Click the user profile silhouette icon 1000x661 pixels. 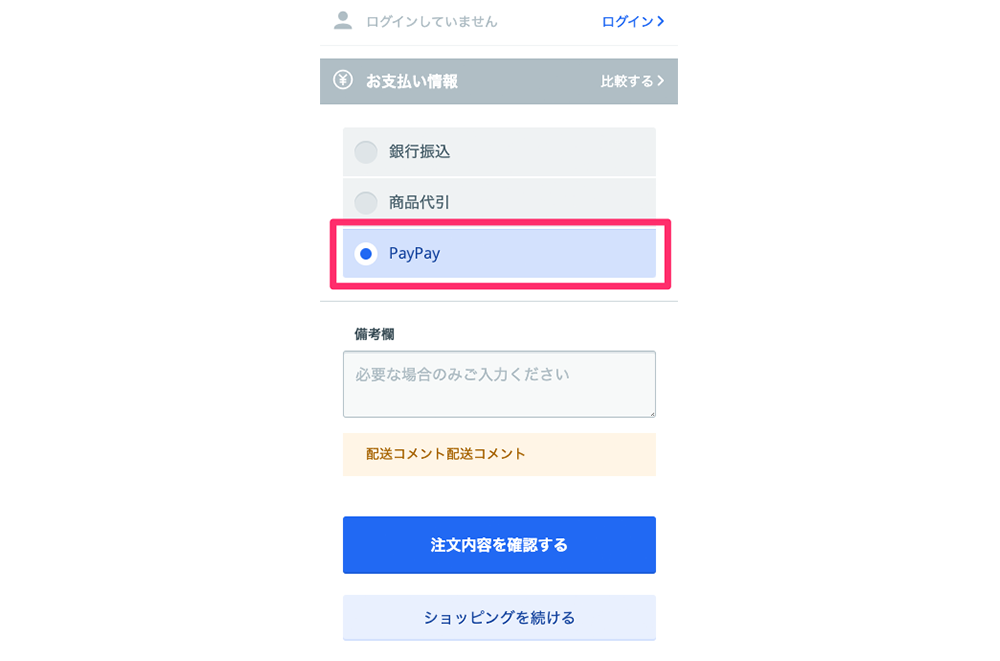343,21
